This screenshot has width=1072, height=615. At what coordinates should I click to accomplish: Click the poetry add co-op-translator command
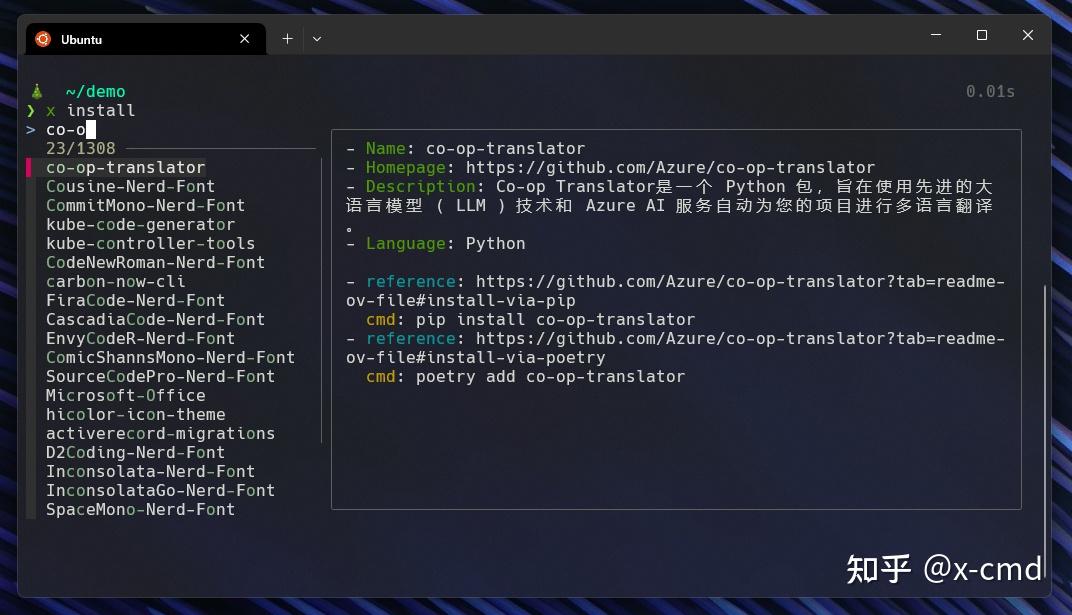click(x=550, y=377)
